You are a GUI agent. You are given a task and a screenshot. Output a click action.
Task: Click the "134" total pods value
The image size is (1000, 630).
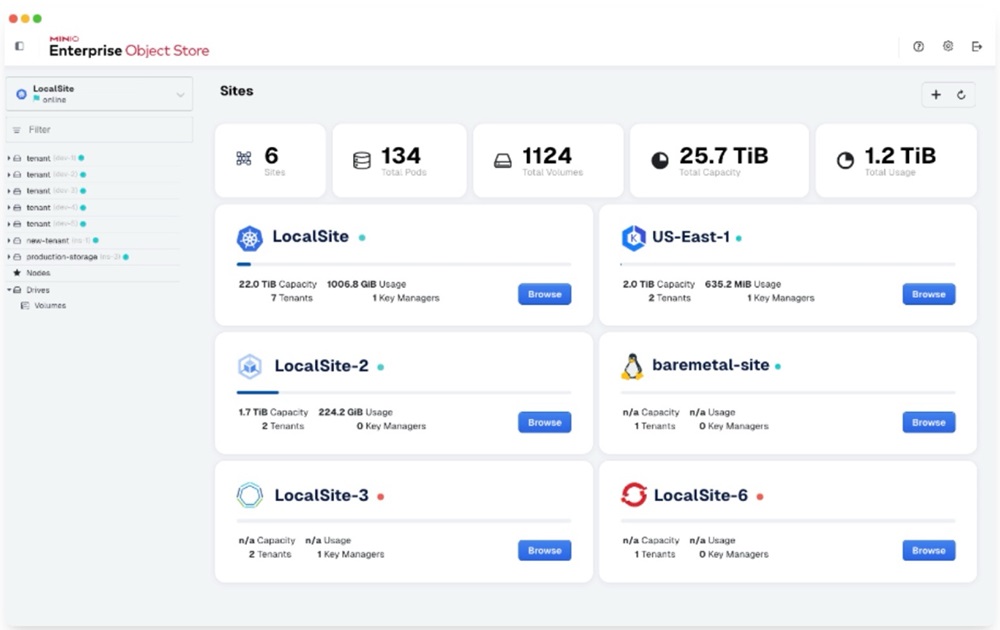tap(401, 156)
